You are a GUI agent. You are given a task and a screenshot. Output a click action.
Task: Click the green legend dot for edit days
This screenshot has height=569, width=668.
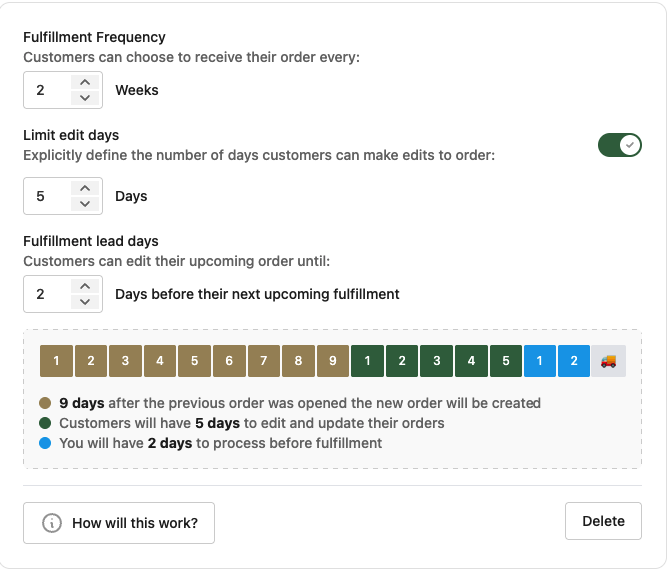click(x=45, y=423)
